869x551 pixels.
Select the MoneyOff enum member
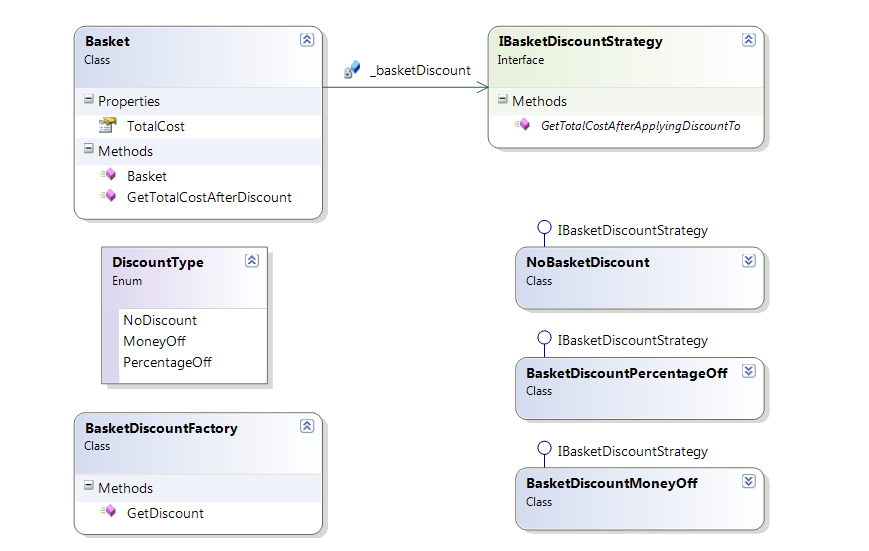154,341
